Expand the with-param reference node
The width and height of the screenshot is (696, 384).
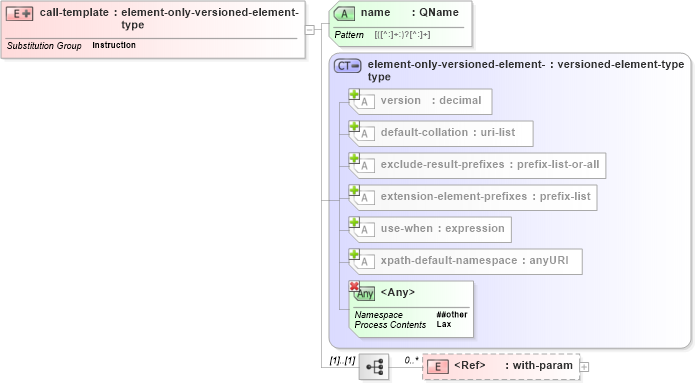coord(585,367)
